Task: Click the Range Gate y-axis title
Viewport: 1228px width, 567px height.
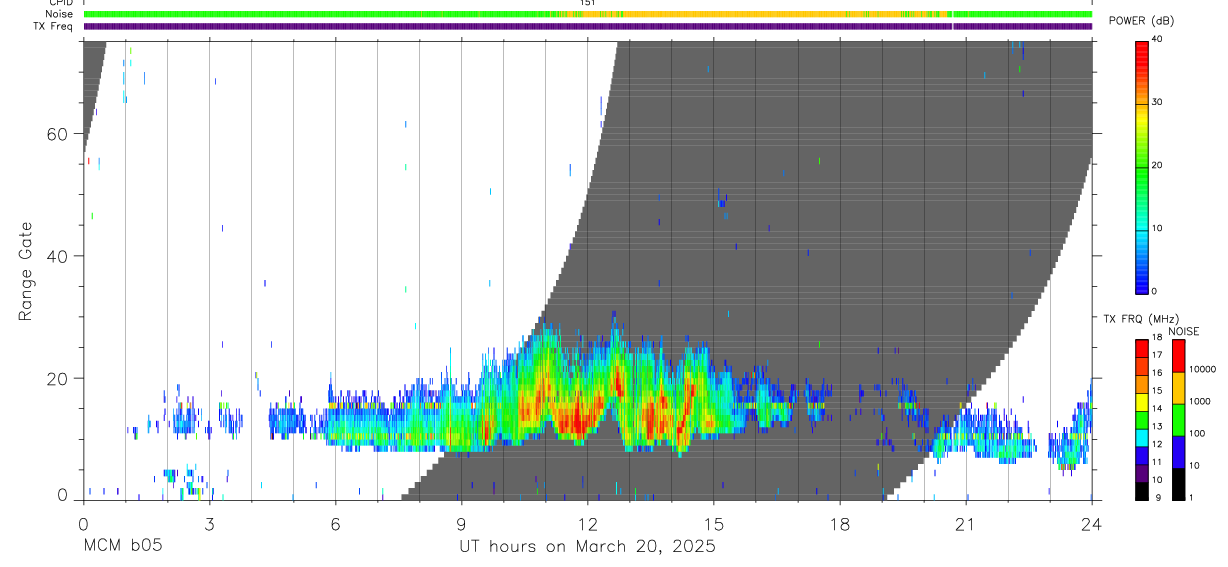Action: click(26, 271)
